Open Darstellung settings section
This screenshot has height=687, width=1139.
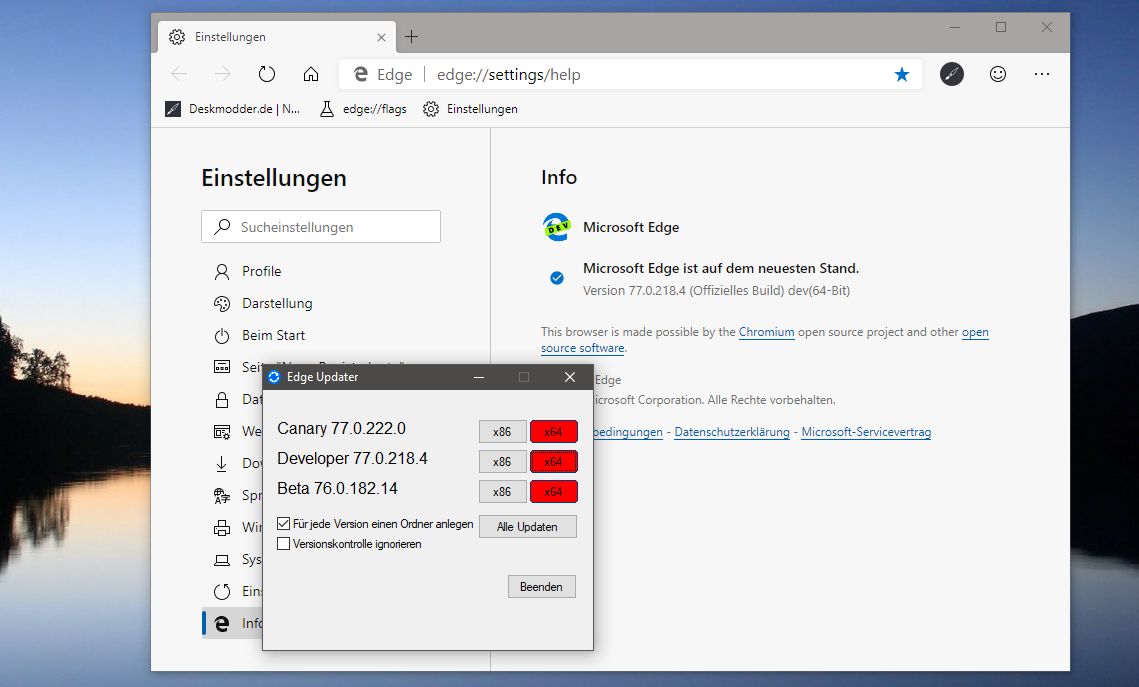click(x=277, y=303)
